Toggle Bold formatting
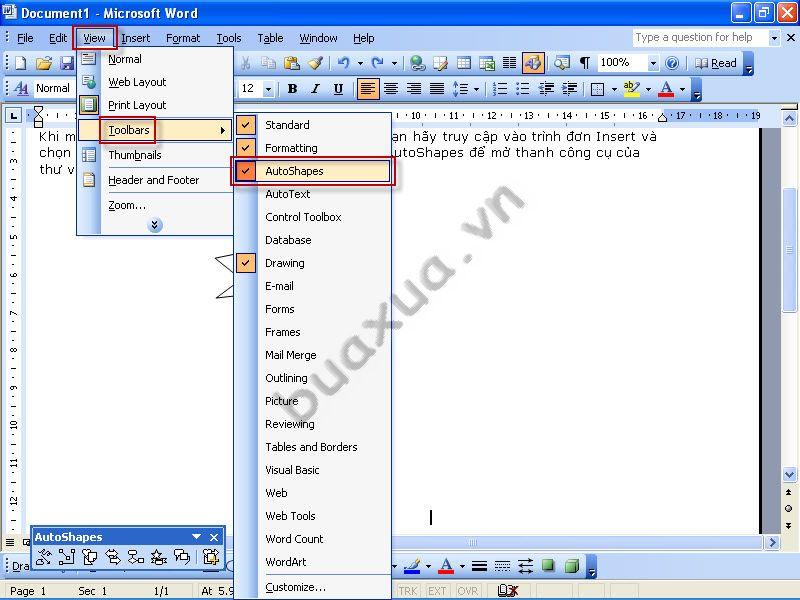This screenshot has width=800, height=600. pos(292,89)
